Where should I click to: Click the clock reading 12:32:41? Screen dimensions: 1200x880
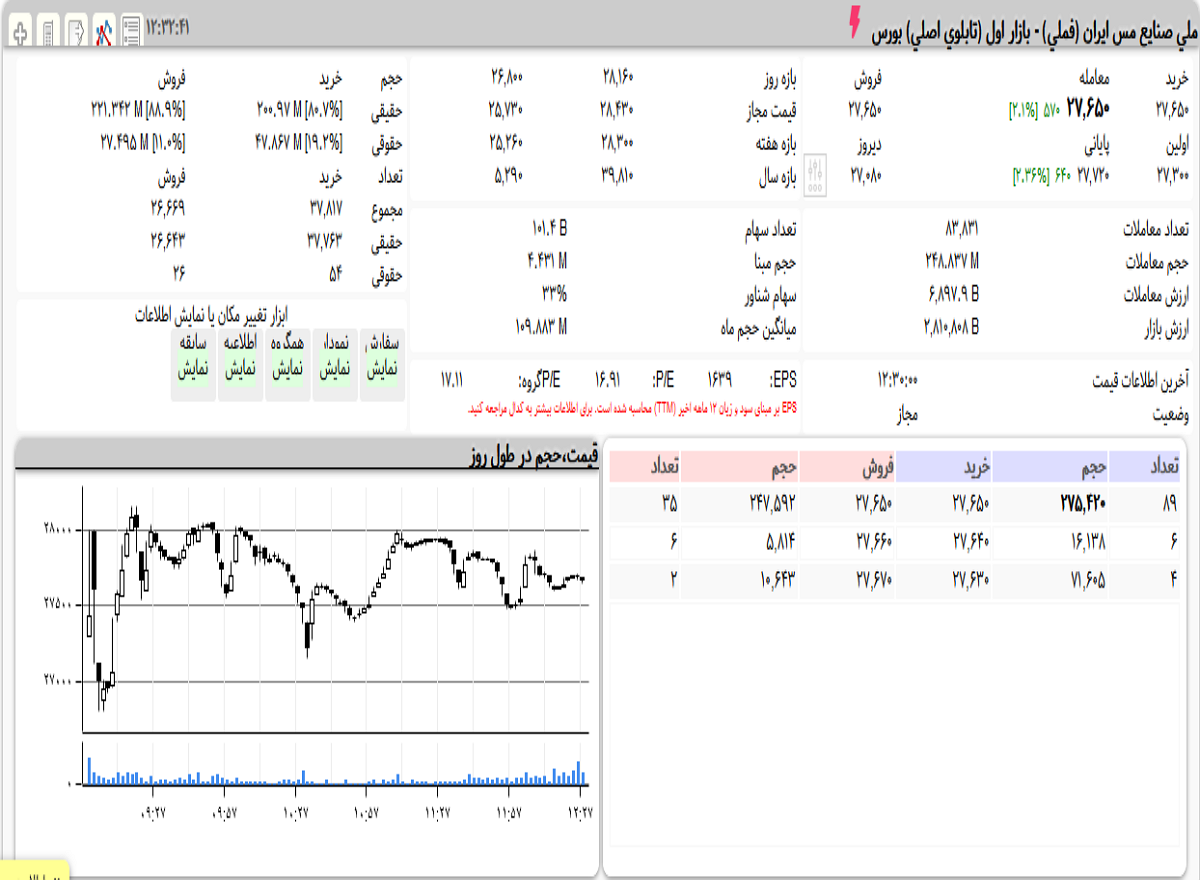(x=168, y=26)
